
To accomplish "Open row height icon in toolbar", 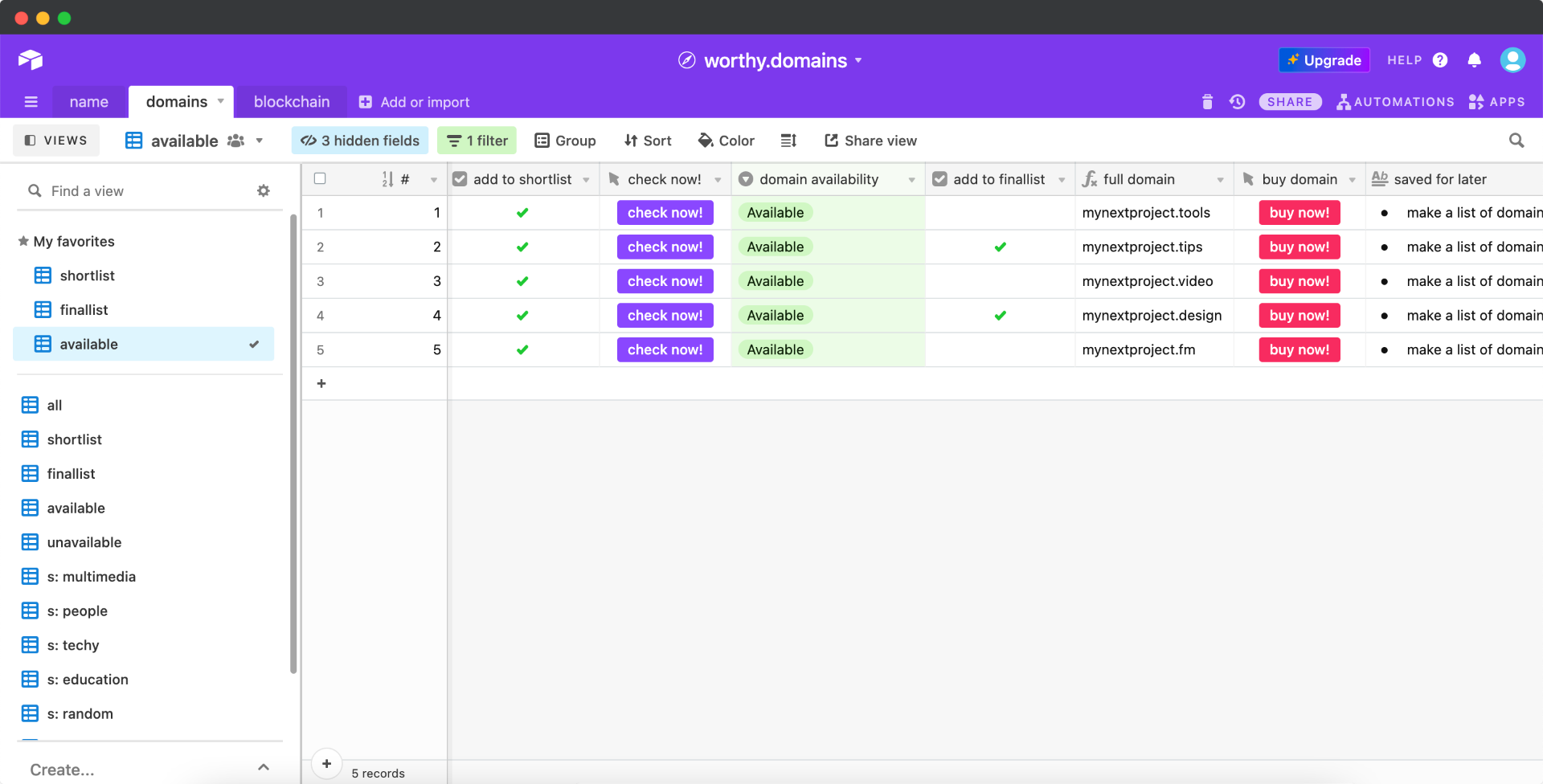I will pyautogui.click(x=788, y=141).
